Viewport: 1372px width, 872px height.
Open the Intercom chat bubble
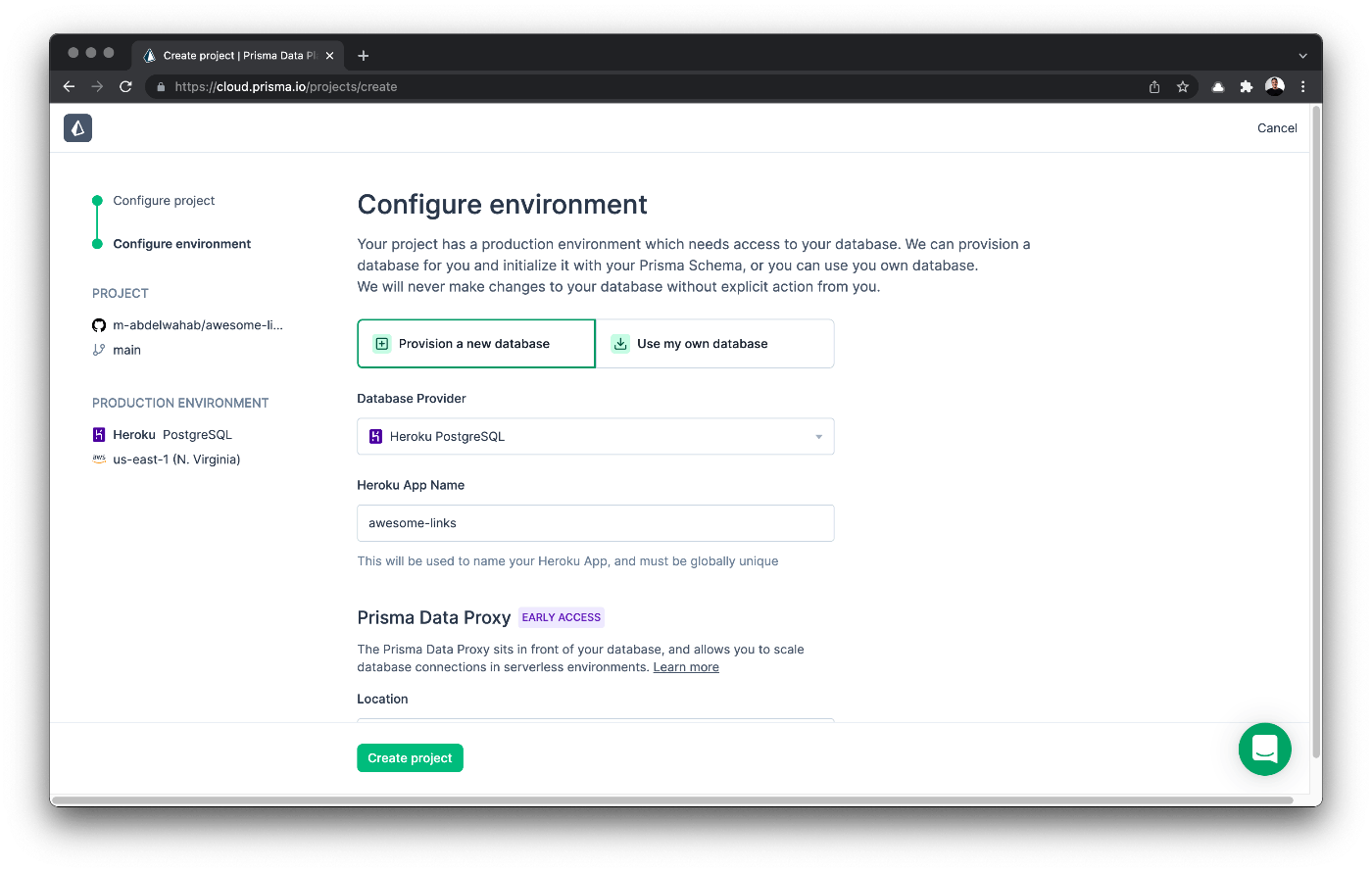click(x=1264, y=749)
